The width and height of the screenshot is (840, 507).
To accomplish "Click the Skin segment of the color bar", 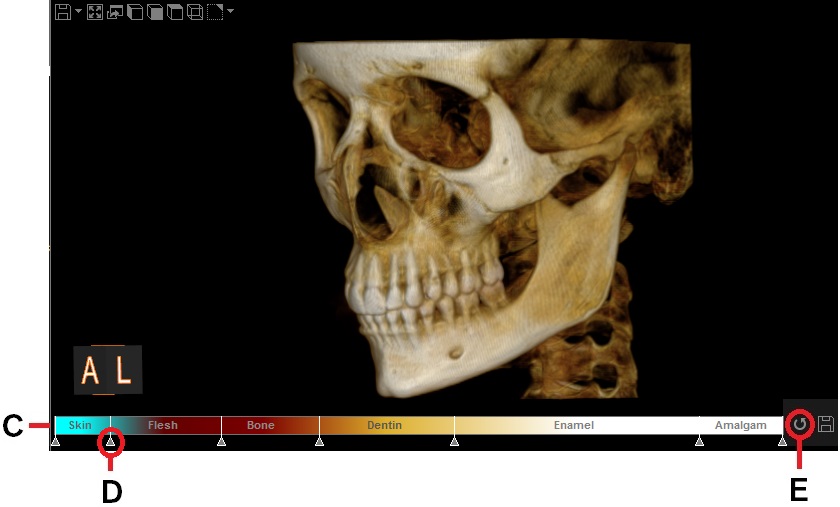I will click(82, 425).
